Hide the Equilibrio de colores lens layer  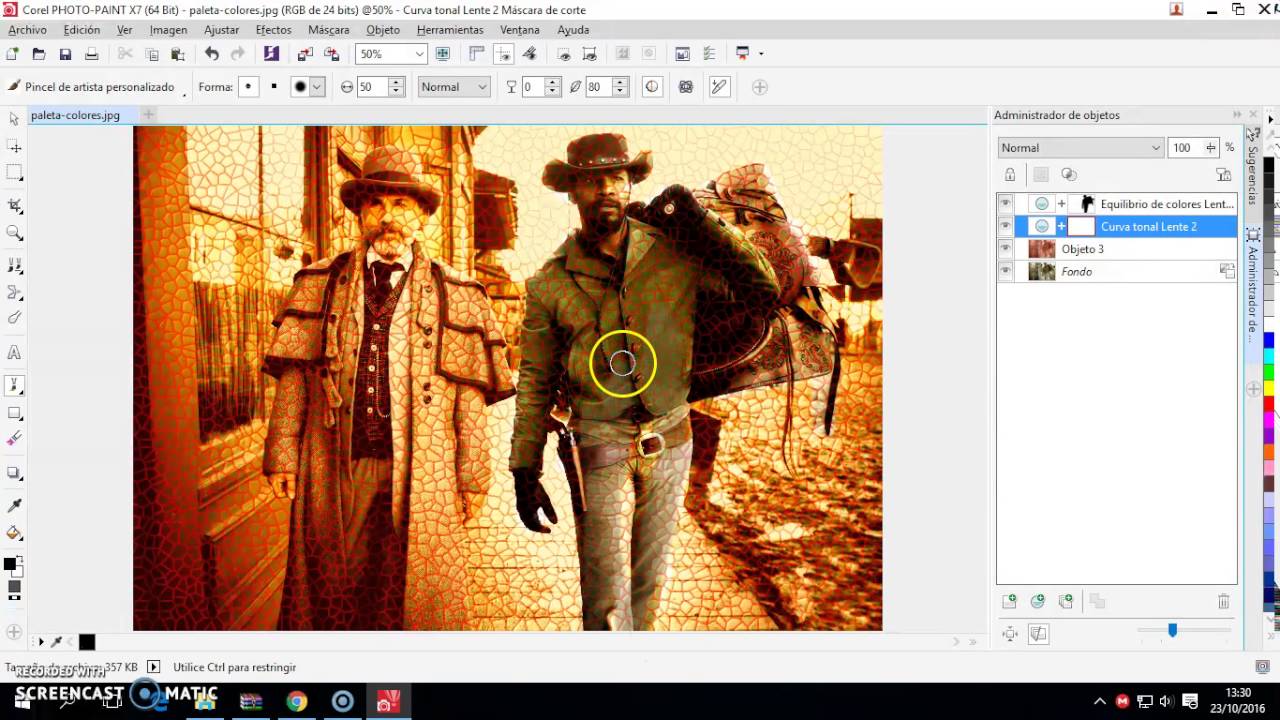(1005, 204)
